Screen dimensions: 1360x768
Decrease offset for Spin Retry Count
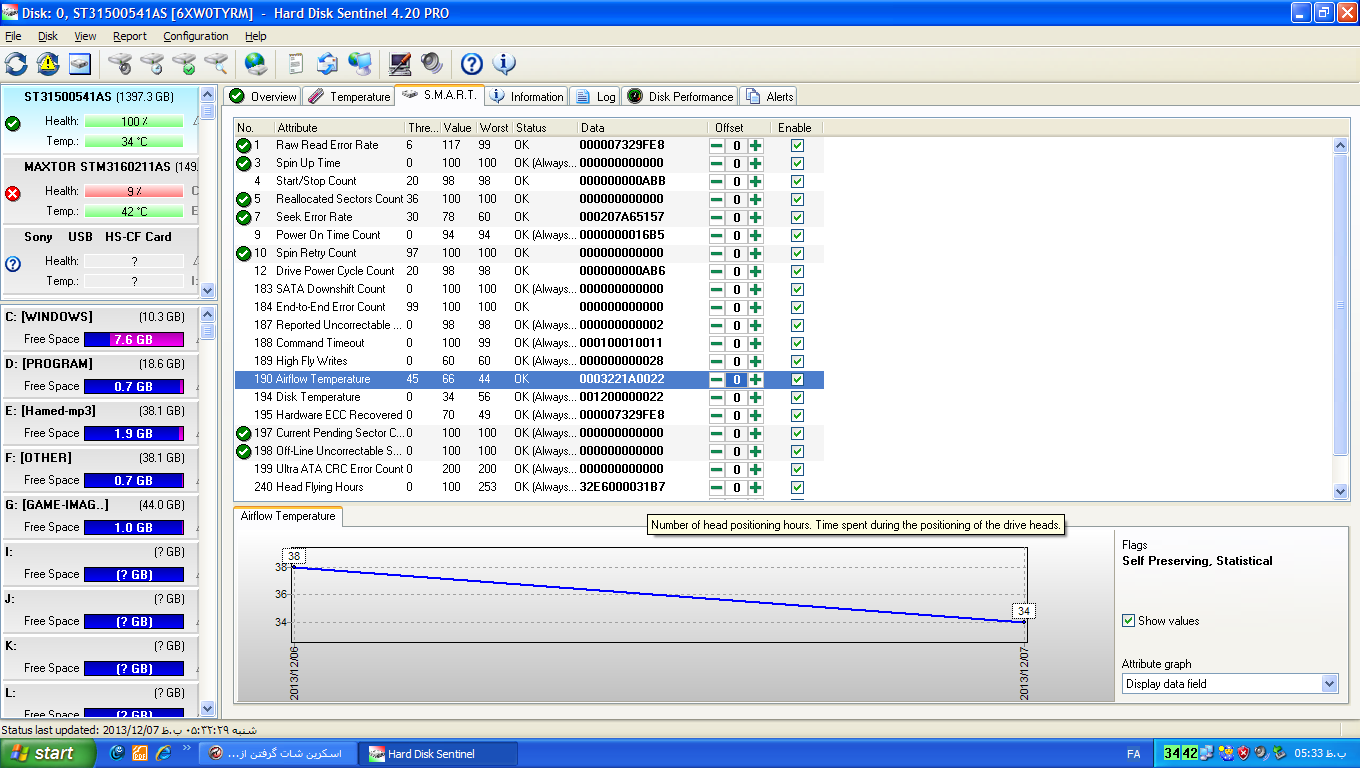[x=717, y=253]
